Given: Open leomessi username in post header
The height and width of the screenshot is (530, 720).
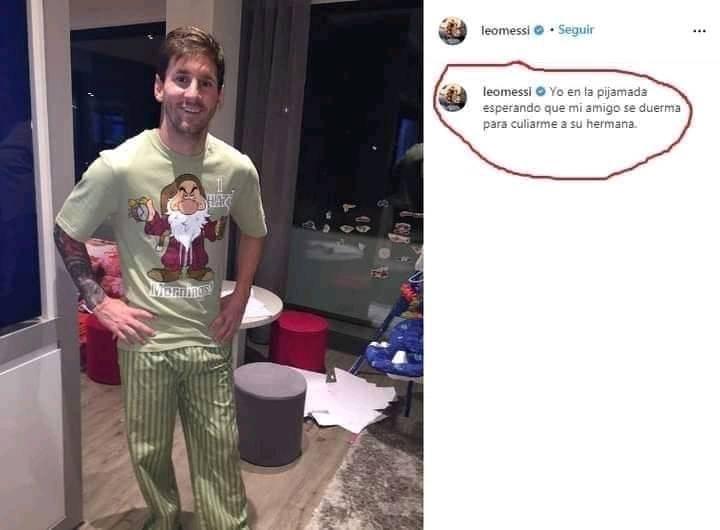Looking at the screenshot, I should 505,31.
